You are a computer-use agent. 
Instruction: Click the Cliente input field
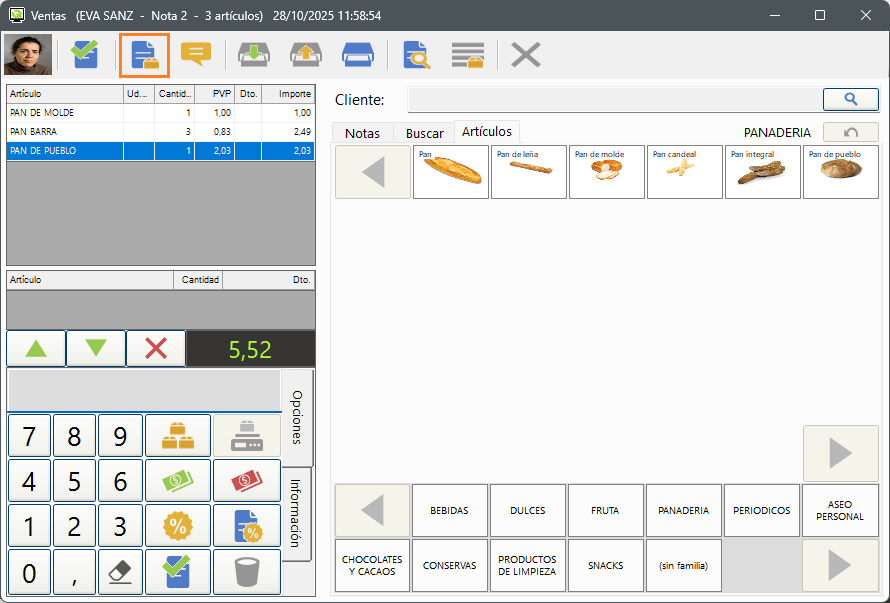[x=612, y=99]
